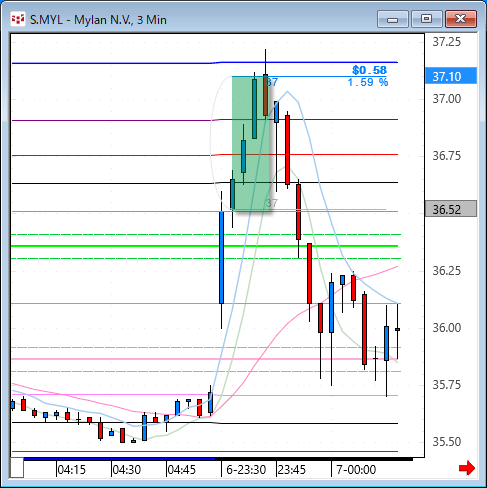
Task: Click the 6-23:30 time axis label
Action: click(x=246, y=469)
